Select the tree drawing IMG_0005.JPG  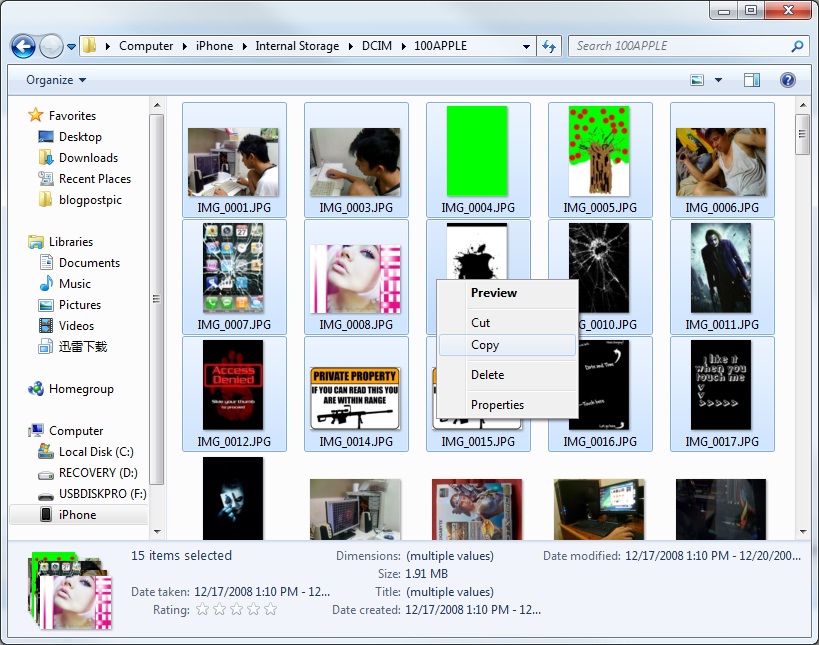point(599,151)
